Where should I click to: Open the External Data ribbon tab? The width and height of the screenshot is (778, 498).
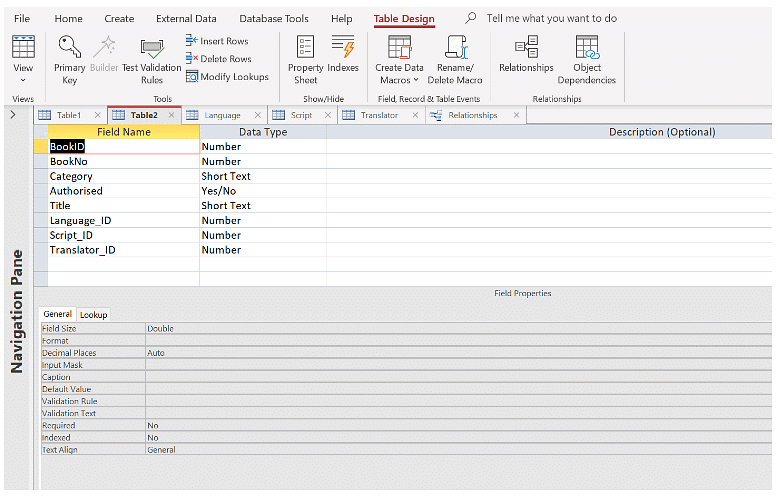(186, 18)
